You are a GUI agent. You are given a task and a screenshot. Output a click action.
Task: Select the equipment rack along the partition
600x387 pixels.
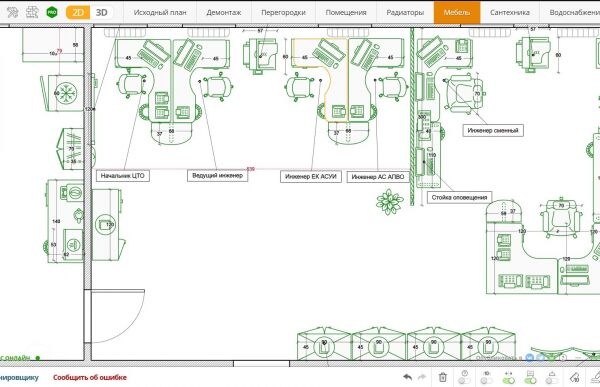click(x=429, y=155)
